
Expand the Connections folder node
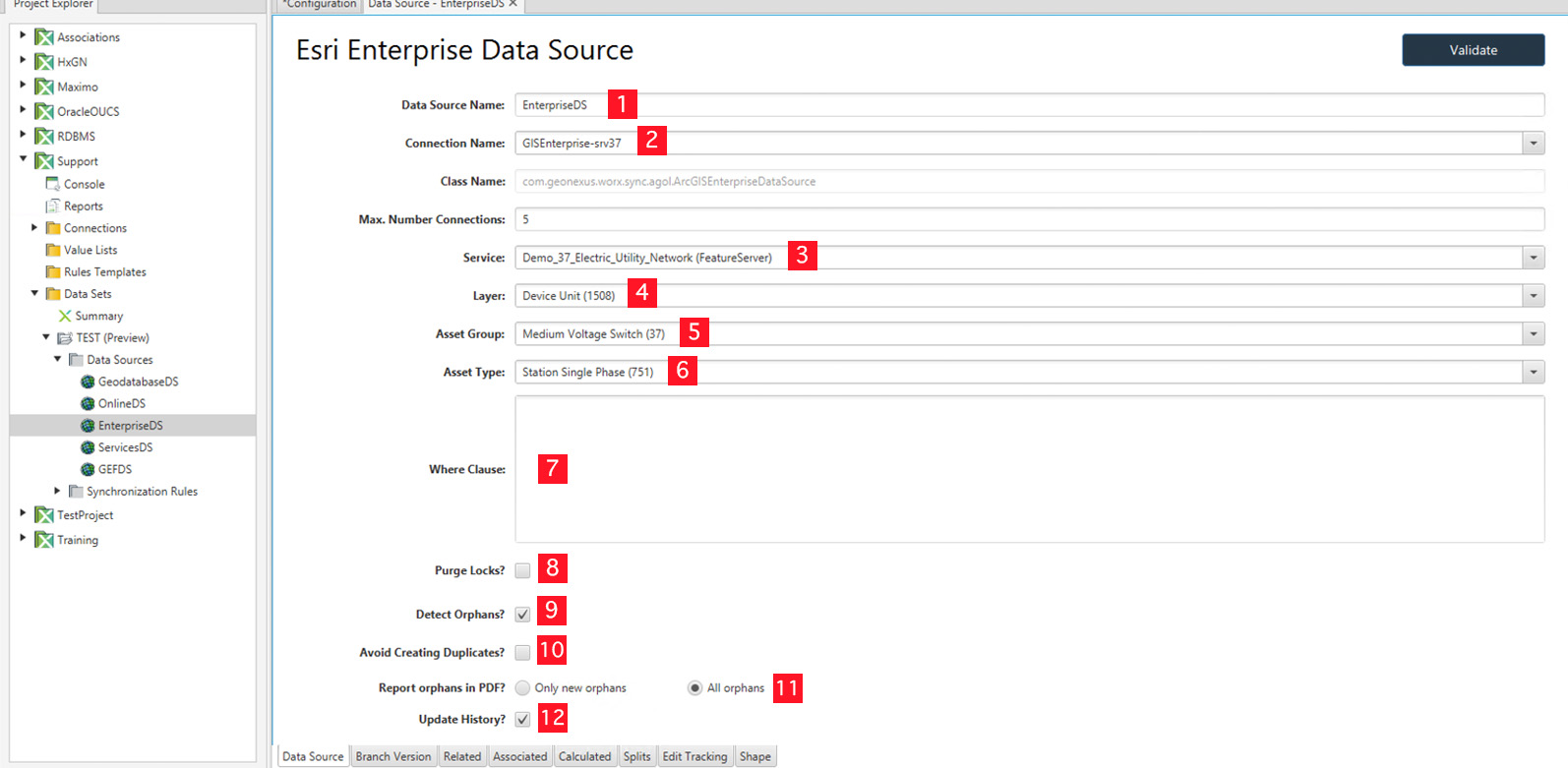34,227
